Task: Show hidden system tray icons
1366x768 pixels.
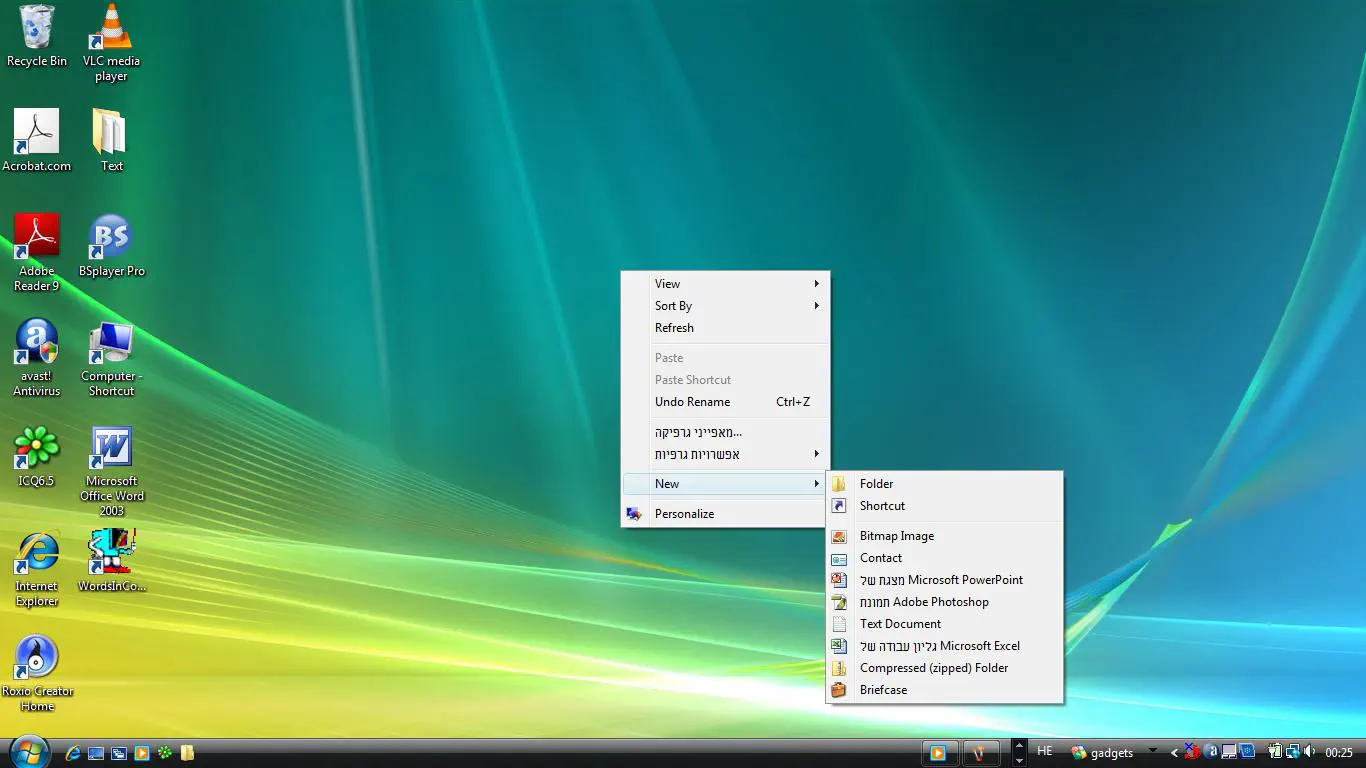Action: tap(1174, 753)
